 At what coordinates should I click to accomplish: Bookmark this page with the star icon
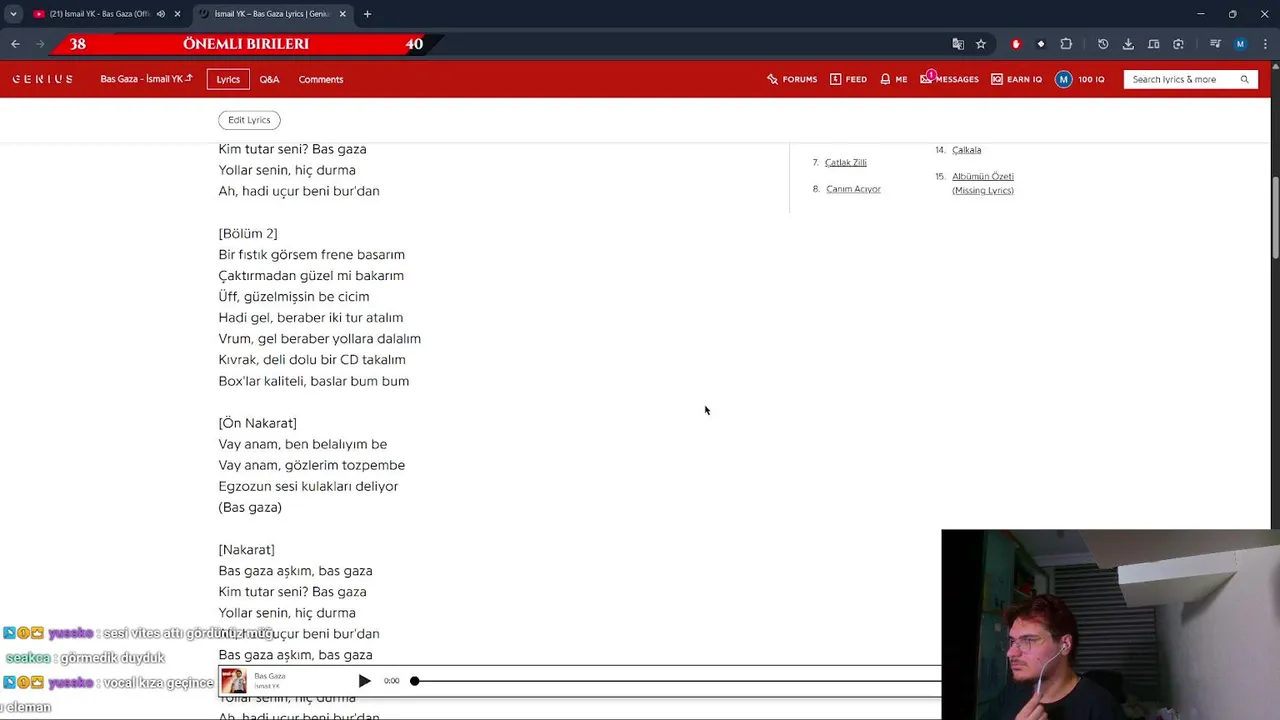click(981, 44)
